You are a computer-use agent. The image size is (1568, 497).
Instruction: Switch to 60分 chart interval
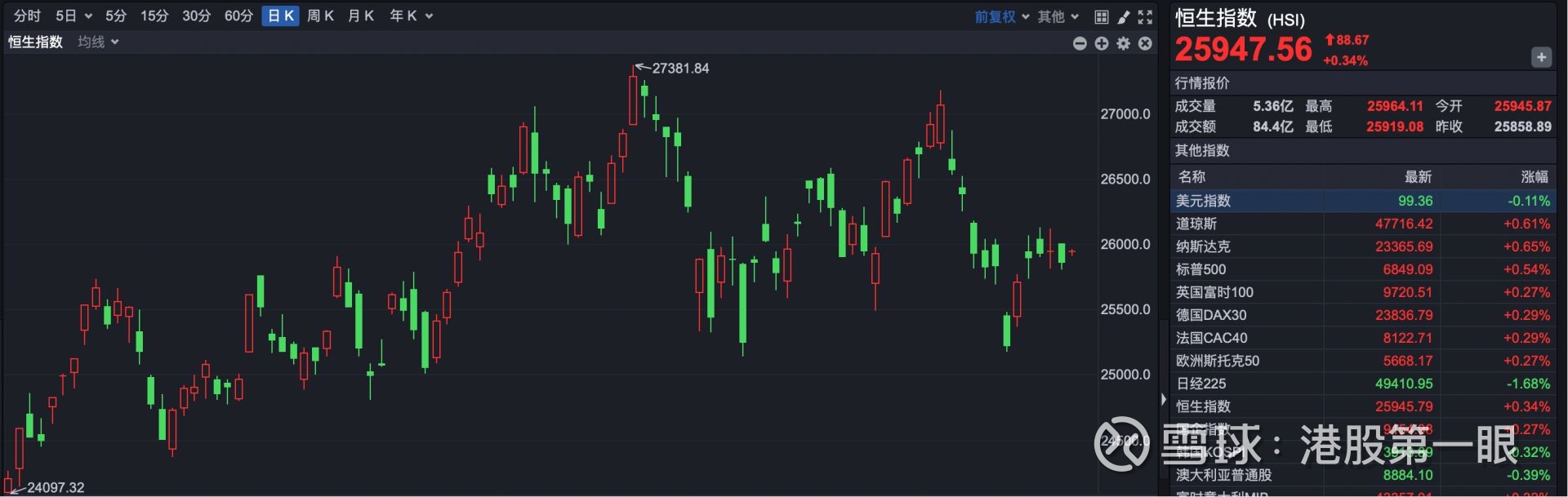coord(238,16)
